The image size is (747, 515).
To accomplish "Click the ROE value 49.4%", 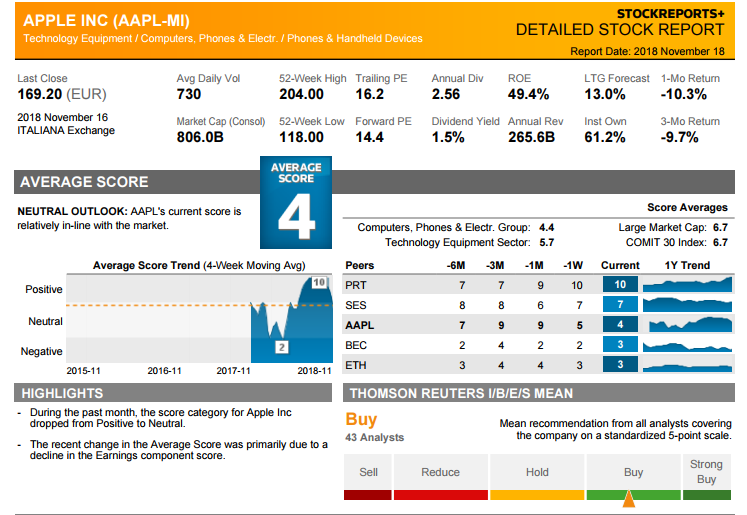I will pyautogui.click(x=528, y=94).
